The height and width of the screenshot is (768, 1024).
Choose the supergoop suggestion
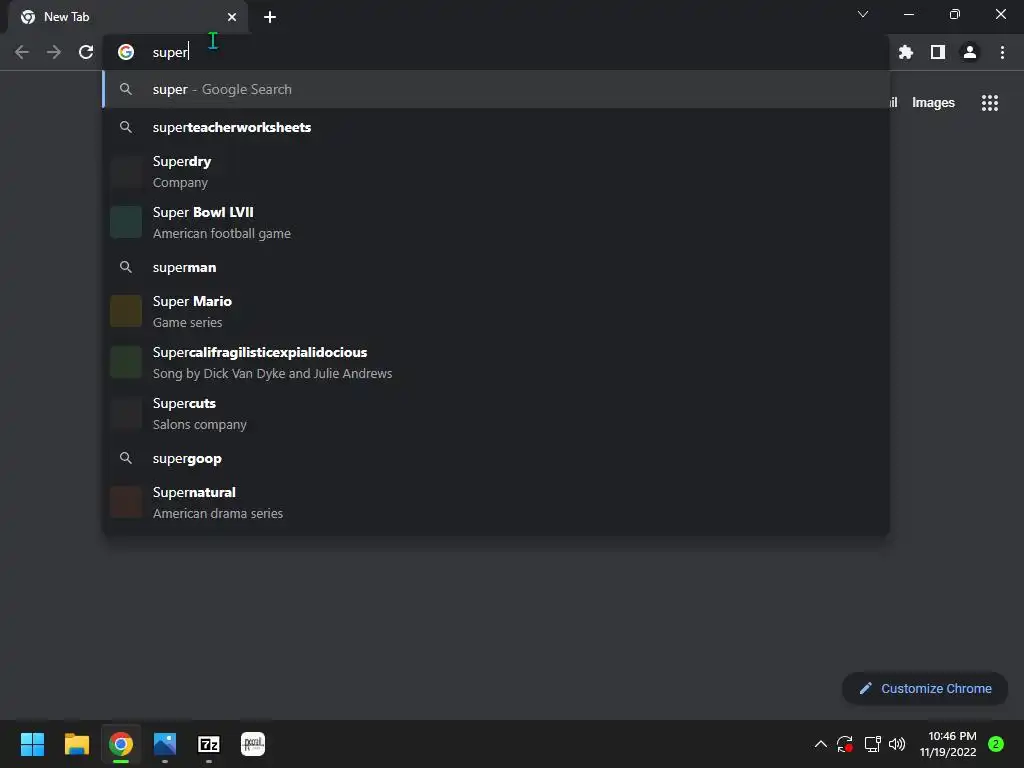496,458
